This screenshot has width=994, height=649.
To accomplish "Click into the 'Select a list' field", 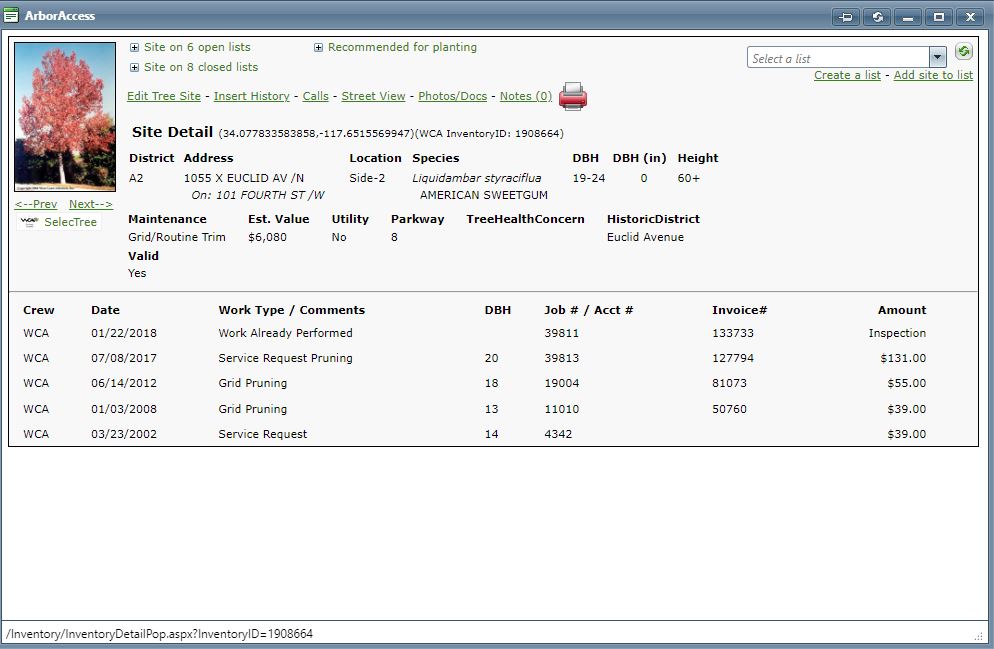I will tap(838, 58).
